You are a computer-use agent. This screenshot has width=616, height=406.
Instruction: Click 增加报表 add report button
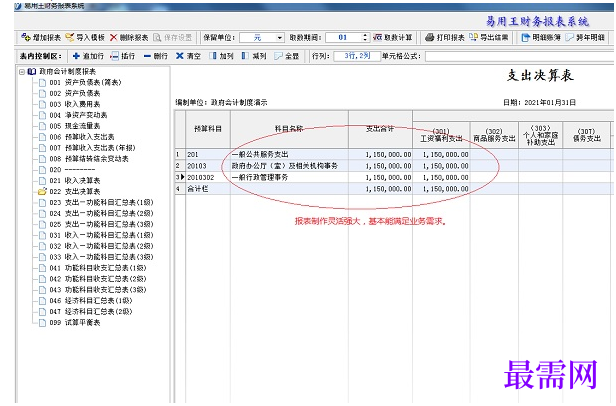41,37
